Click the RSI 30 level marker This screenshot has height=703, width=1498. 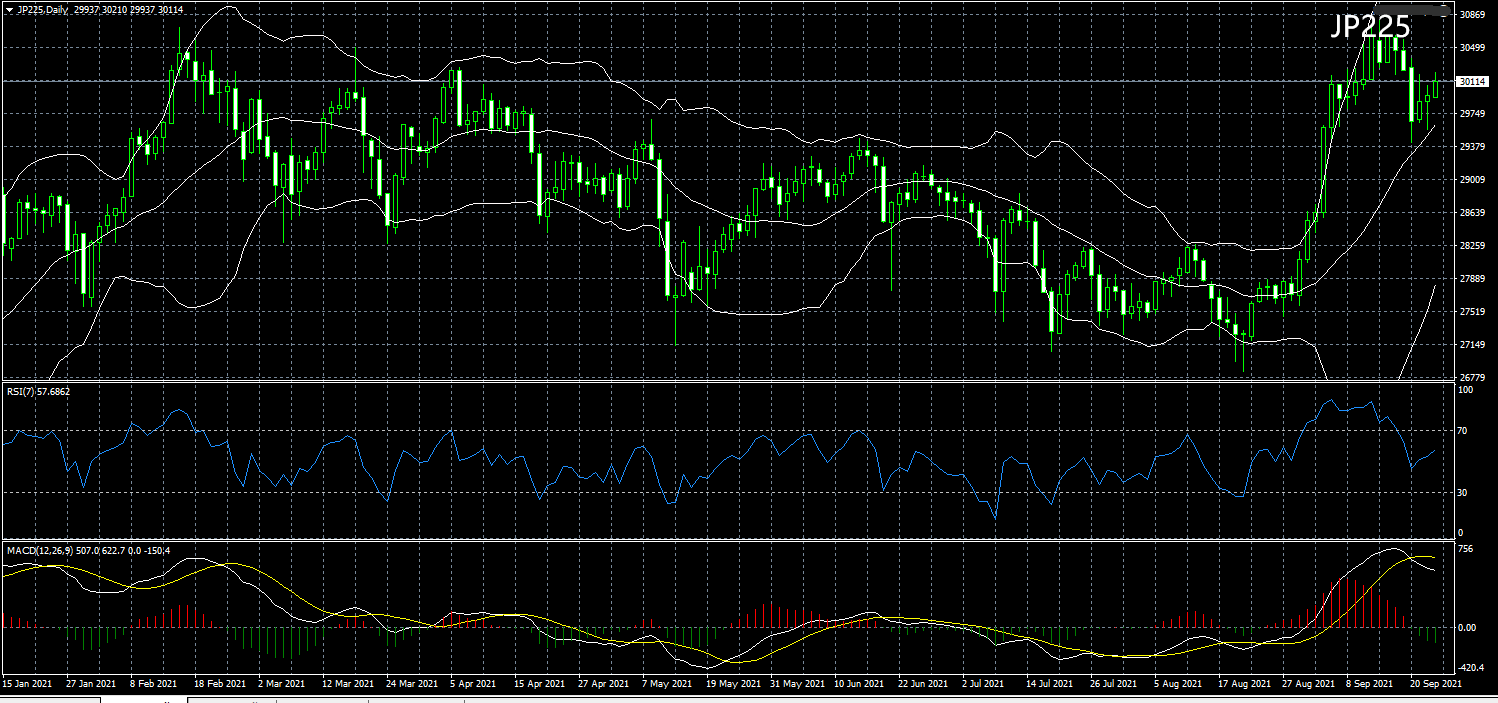(x=1462, y=493)
